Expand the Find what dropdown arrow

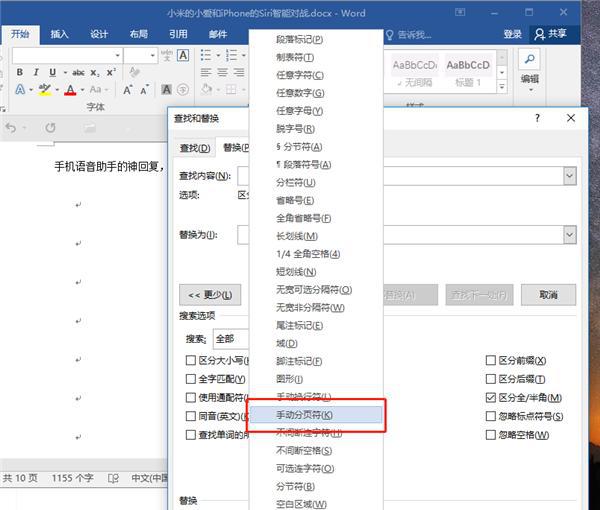(x=569, y=176)
